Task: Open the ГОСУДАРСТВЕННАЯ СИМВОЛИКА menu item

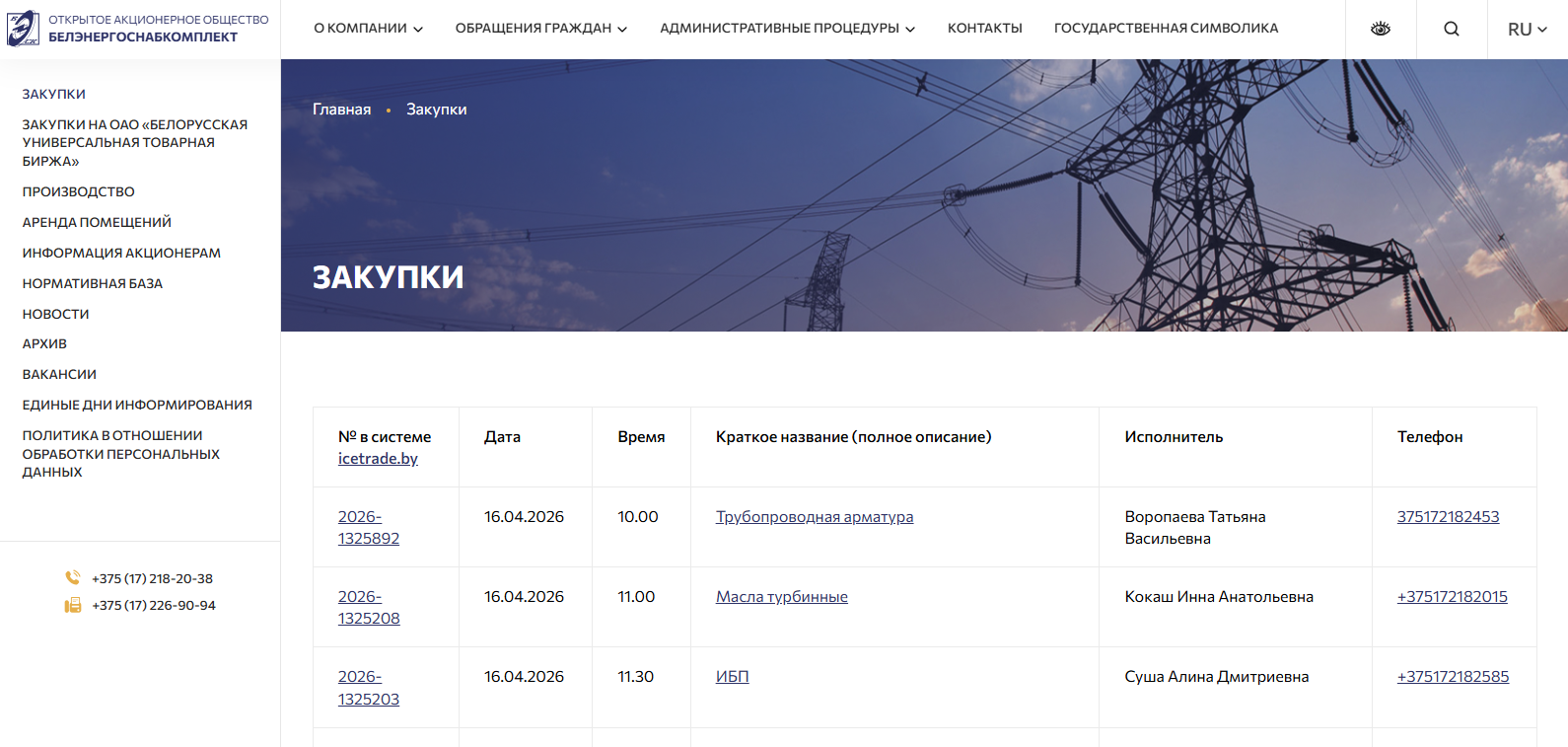Action: tap(1166, 29)
